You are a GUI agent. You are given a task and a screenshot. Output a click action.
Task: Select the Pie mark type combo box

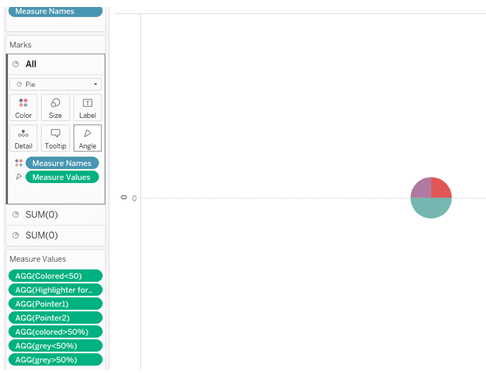55,84
